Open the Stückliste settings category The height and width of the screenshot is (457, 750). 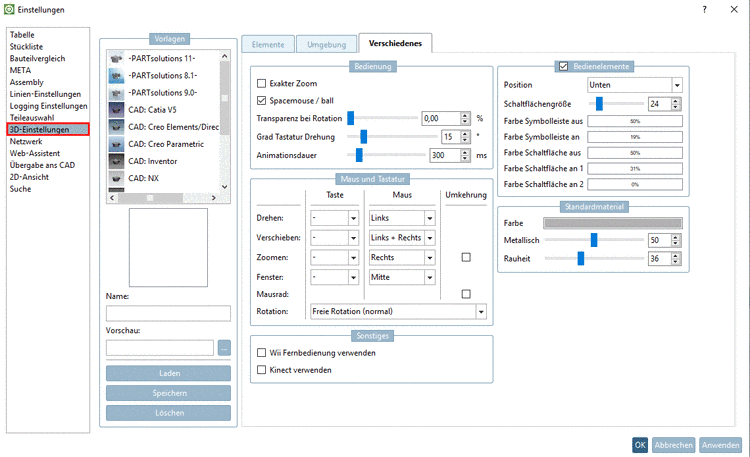26,47
